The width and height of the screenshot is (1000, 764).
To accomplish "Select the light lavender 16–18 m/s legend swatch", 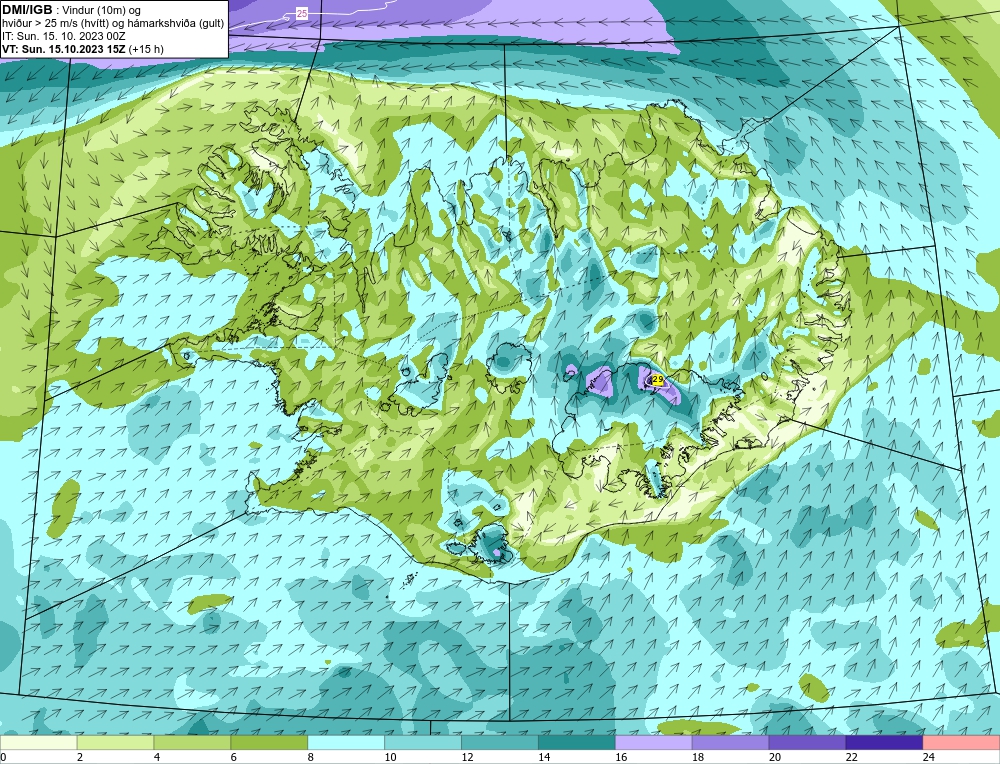I will click(x=653, y=743).
